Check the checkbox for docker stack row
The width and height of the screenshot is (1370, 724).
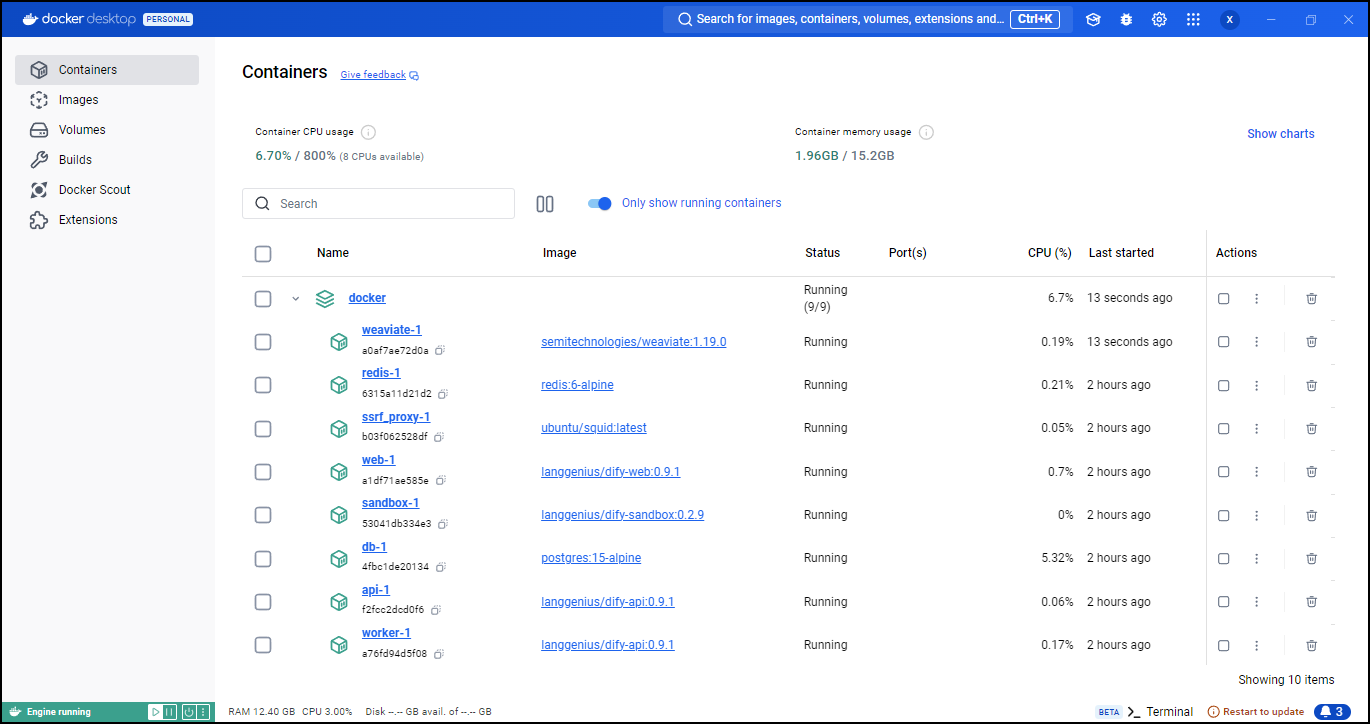point(263,299)
